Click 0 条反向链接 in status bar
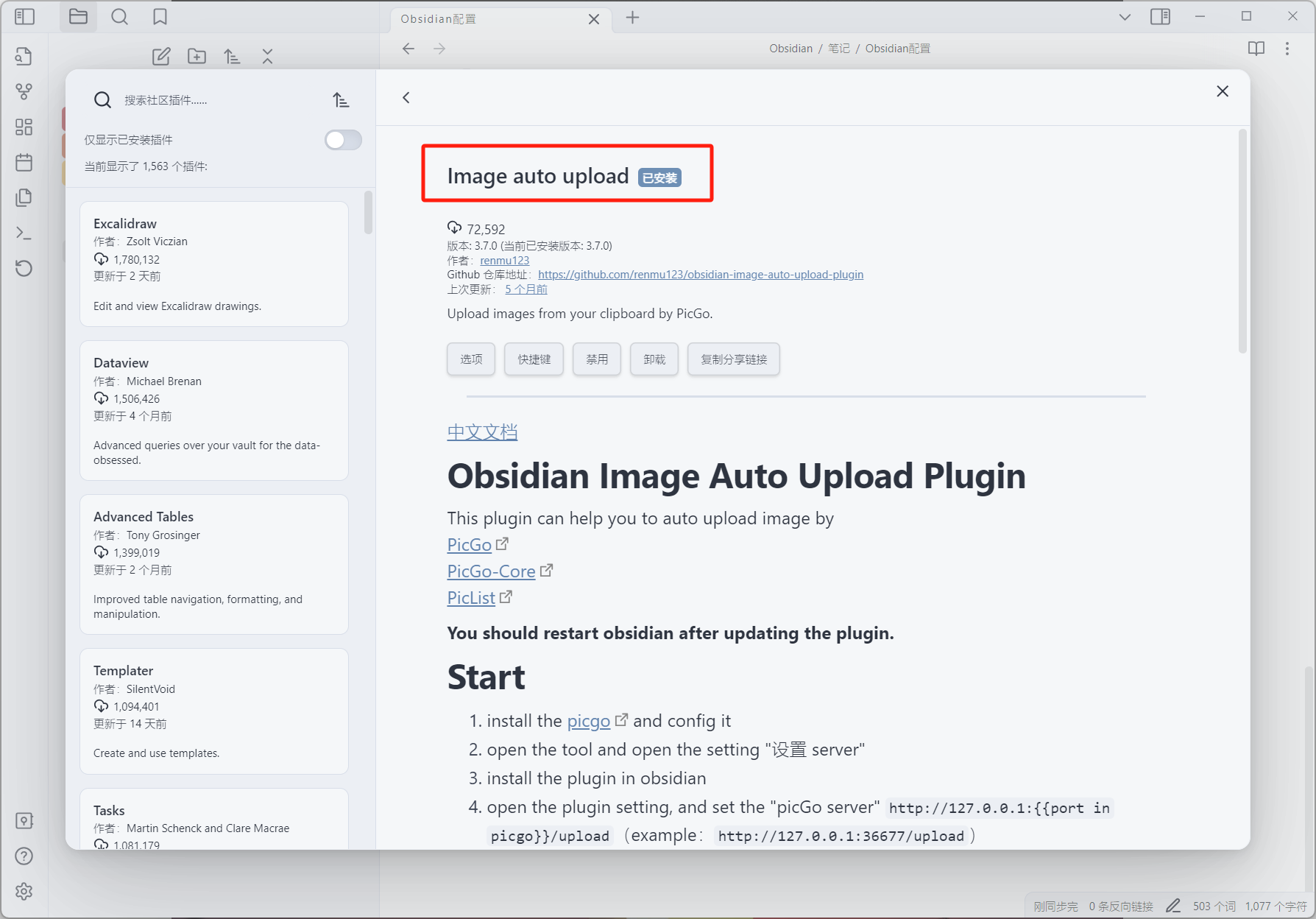The image size is (1316, 919). pos(1121,906)
